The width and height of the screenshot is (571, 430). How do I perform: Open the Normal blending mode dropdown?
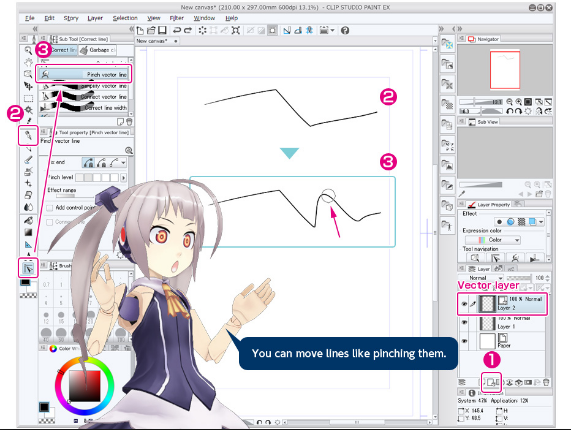point(480,278)
